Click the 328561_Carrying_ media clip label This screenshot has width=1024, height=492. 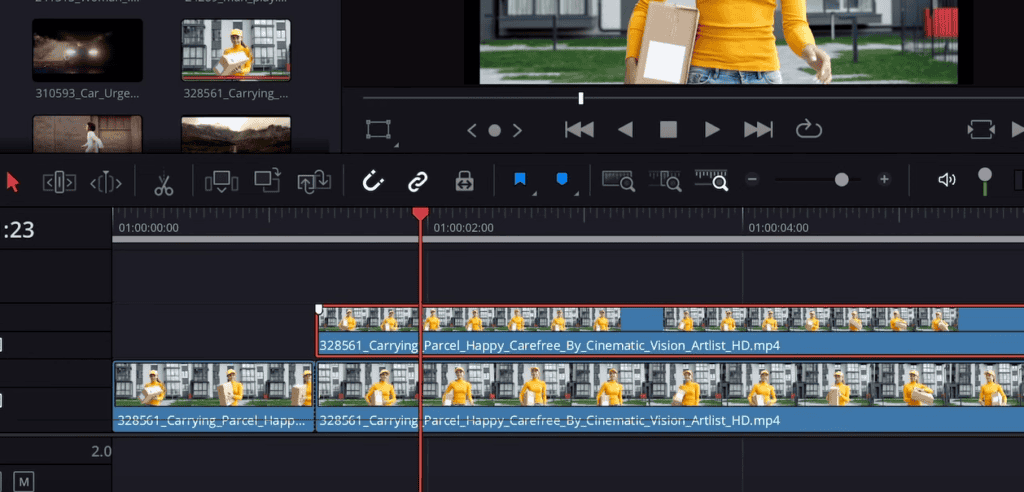tap(236, 93)
